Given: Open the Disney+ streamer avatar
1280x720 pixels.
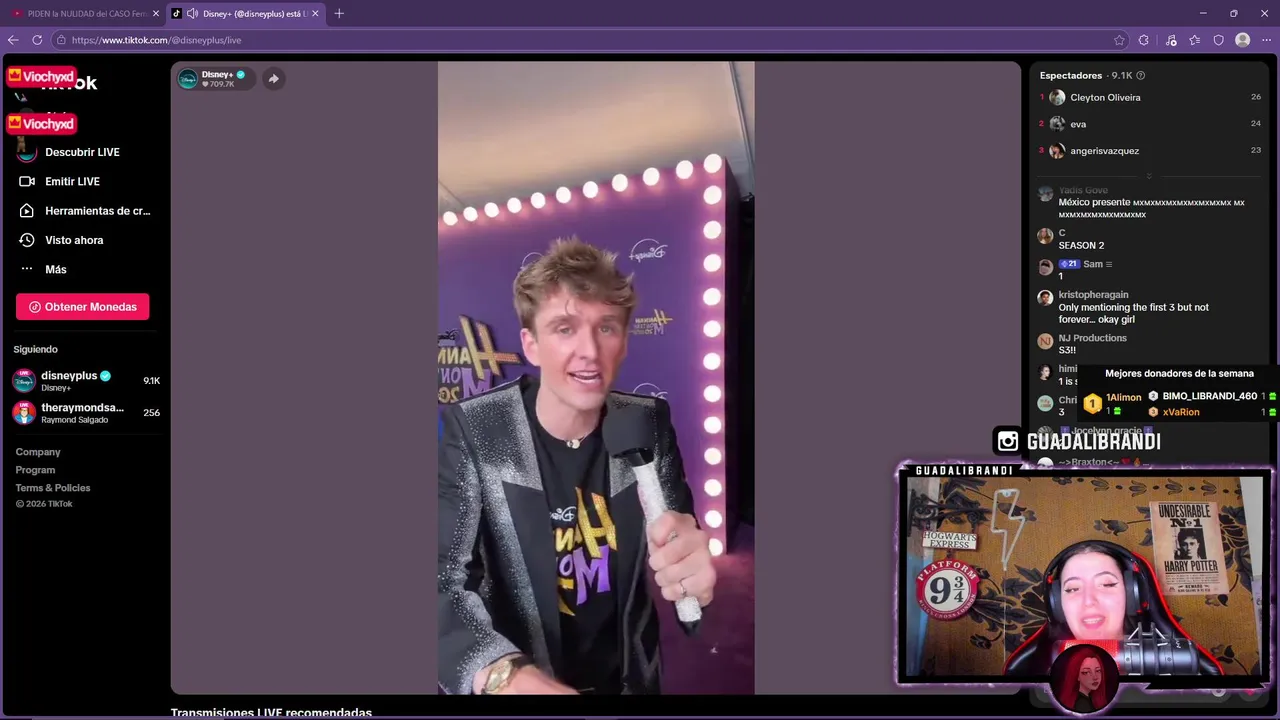Looking at the screenshot, I should tap(188, 79).
